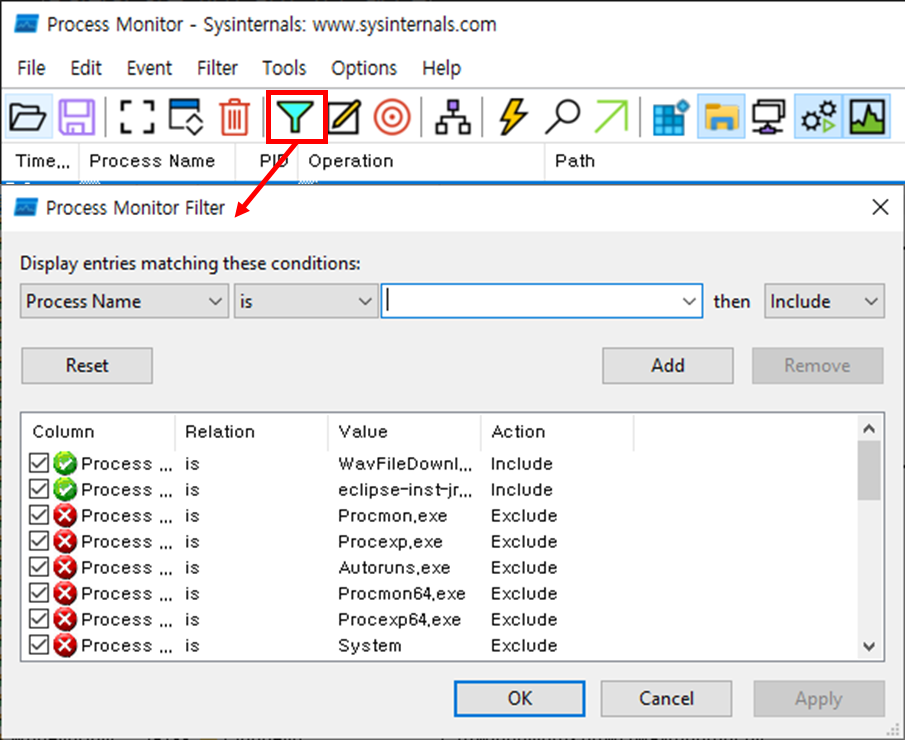Image resolution: width=905 pixels, height=740 pixels.
Task: Confirm the filter with OK
Action: click(x=519, y=698)
